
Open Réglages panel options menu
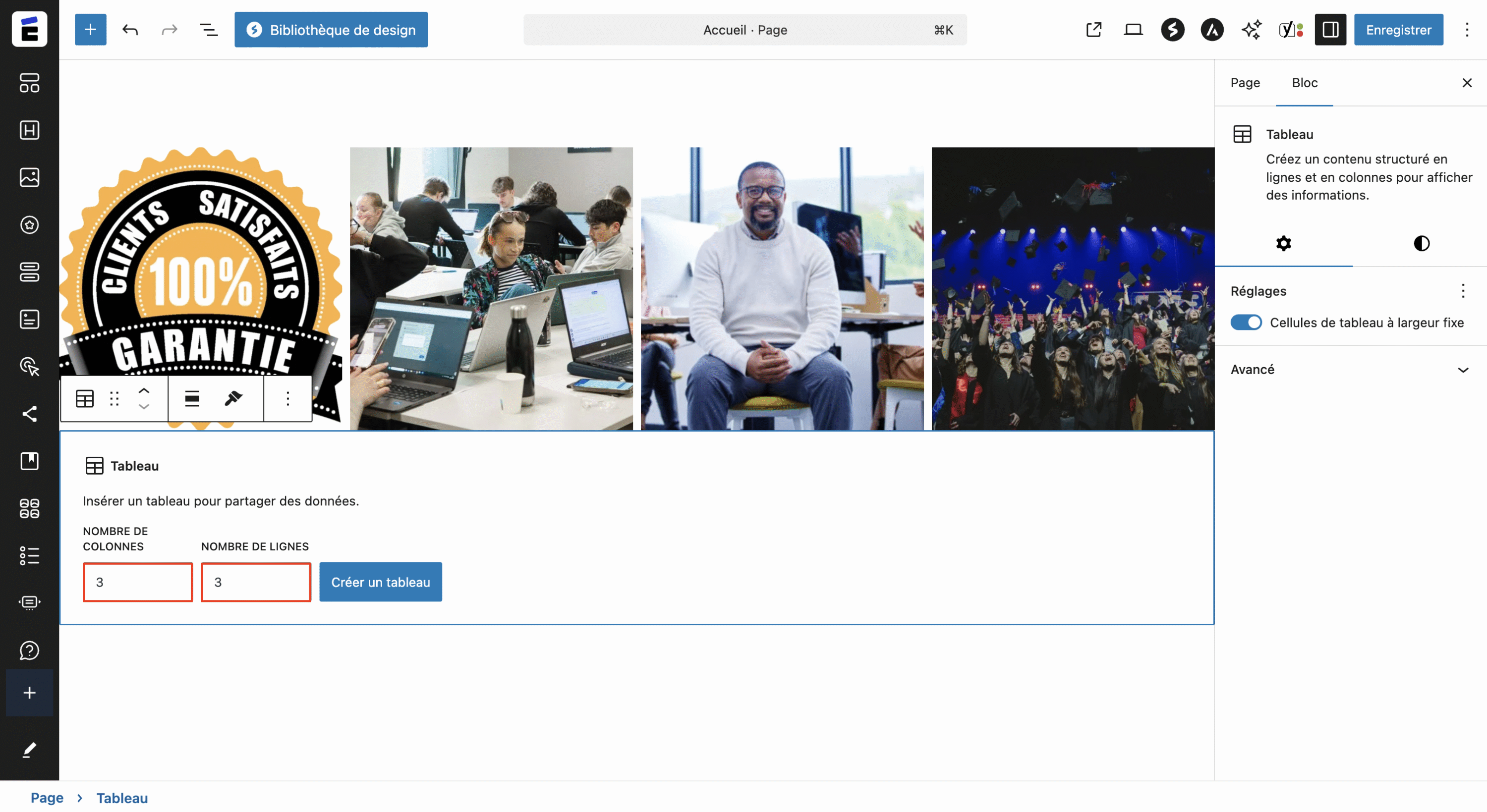(x=1463, y=291)
